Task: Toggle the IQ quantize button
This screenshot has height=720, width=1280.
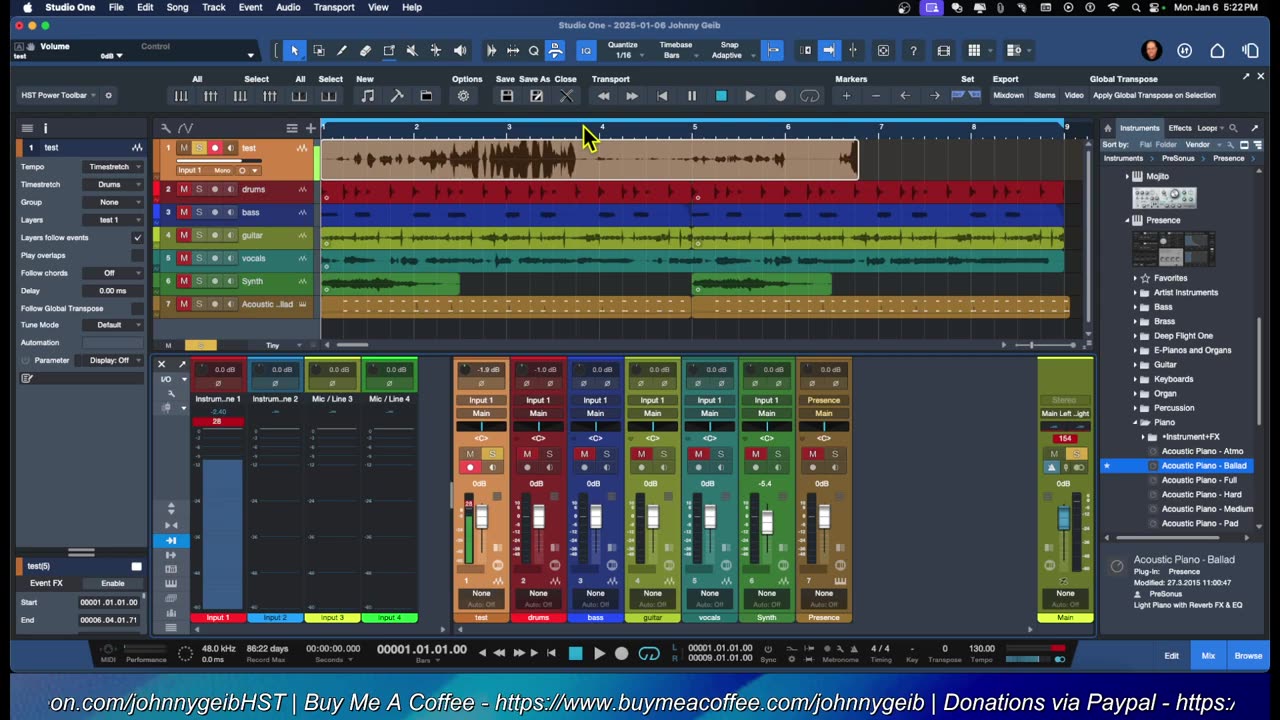Action: (x=586, y=50)
